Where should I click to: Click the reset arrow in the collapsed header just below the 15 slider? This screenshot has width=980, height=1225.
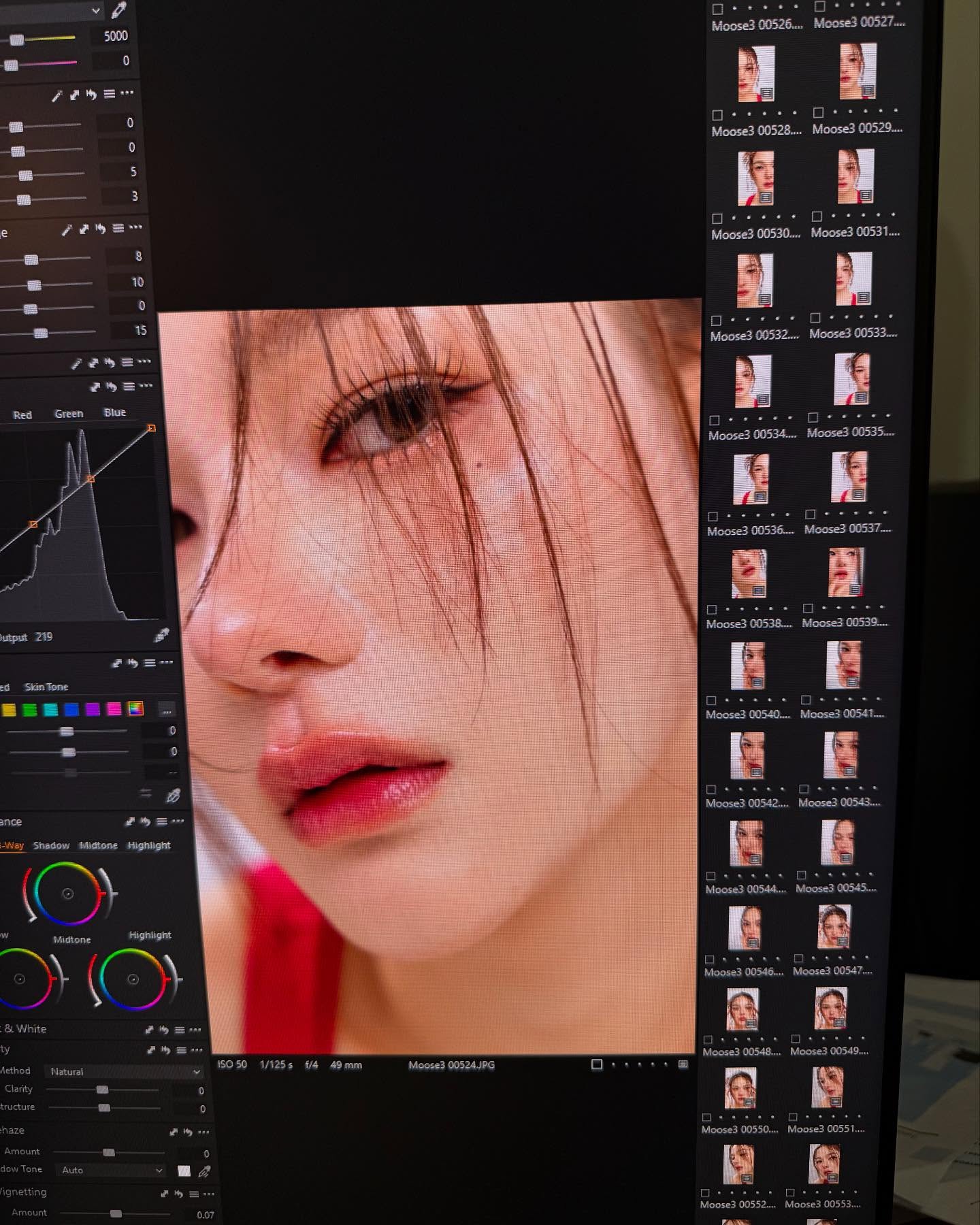point(110,362)
